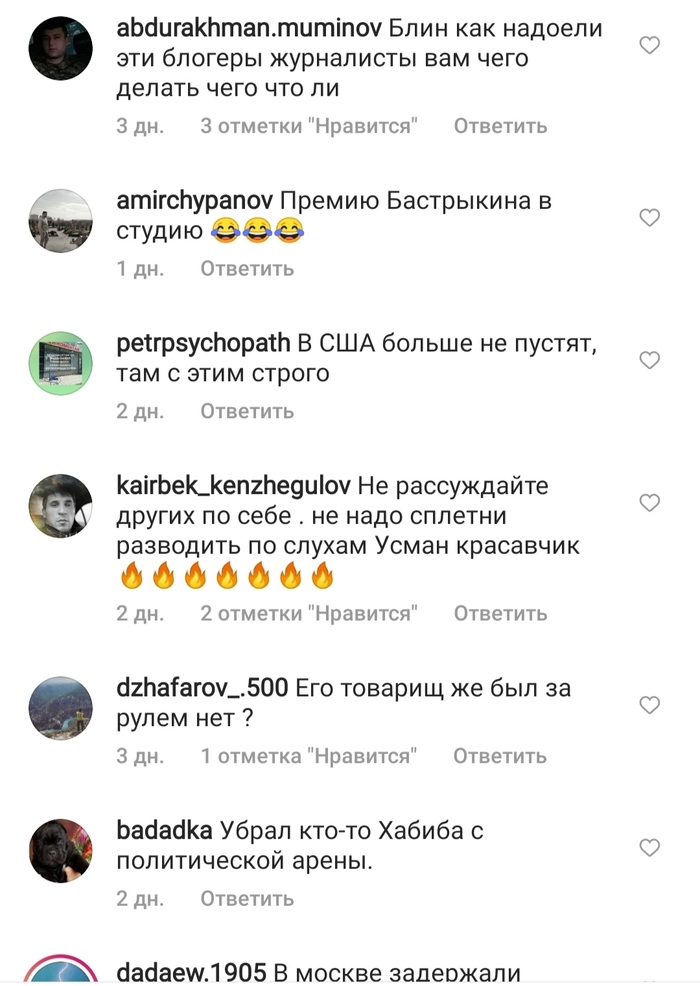Like dzhafarov_.500's comment with the heart icon
The width and height of the screenshot is (700, 986).
coord(649,706)
